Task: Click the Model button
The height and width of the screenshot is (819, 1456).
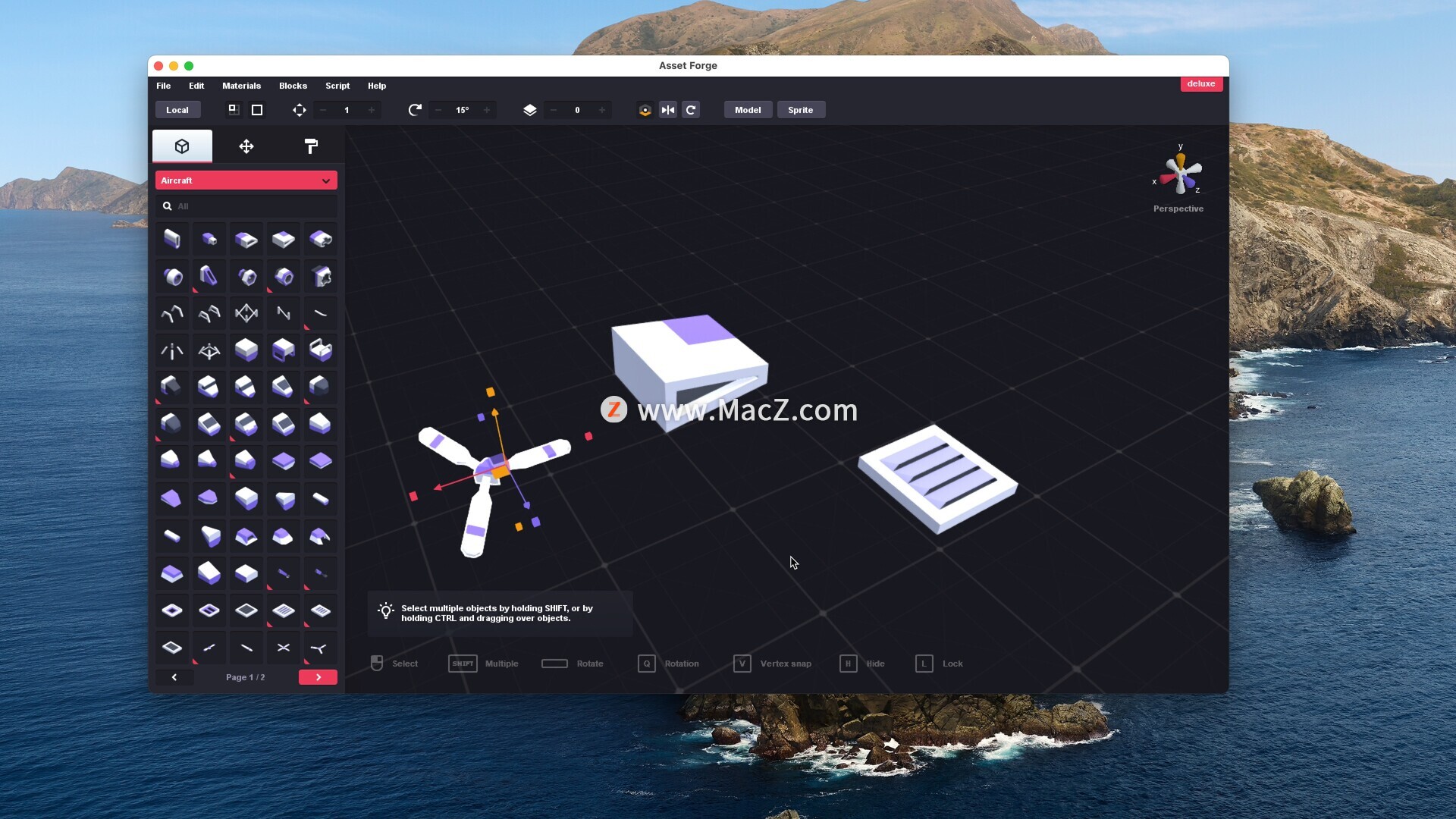Action: (748, 110)
